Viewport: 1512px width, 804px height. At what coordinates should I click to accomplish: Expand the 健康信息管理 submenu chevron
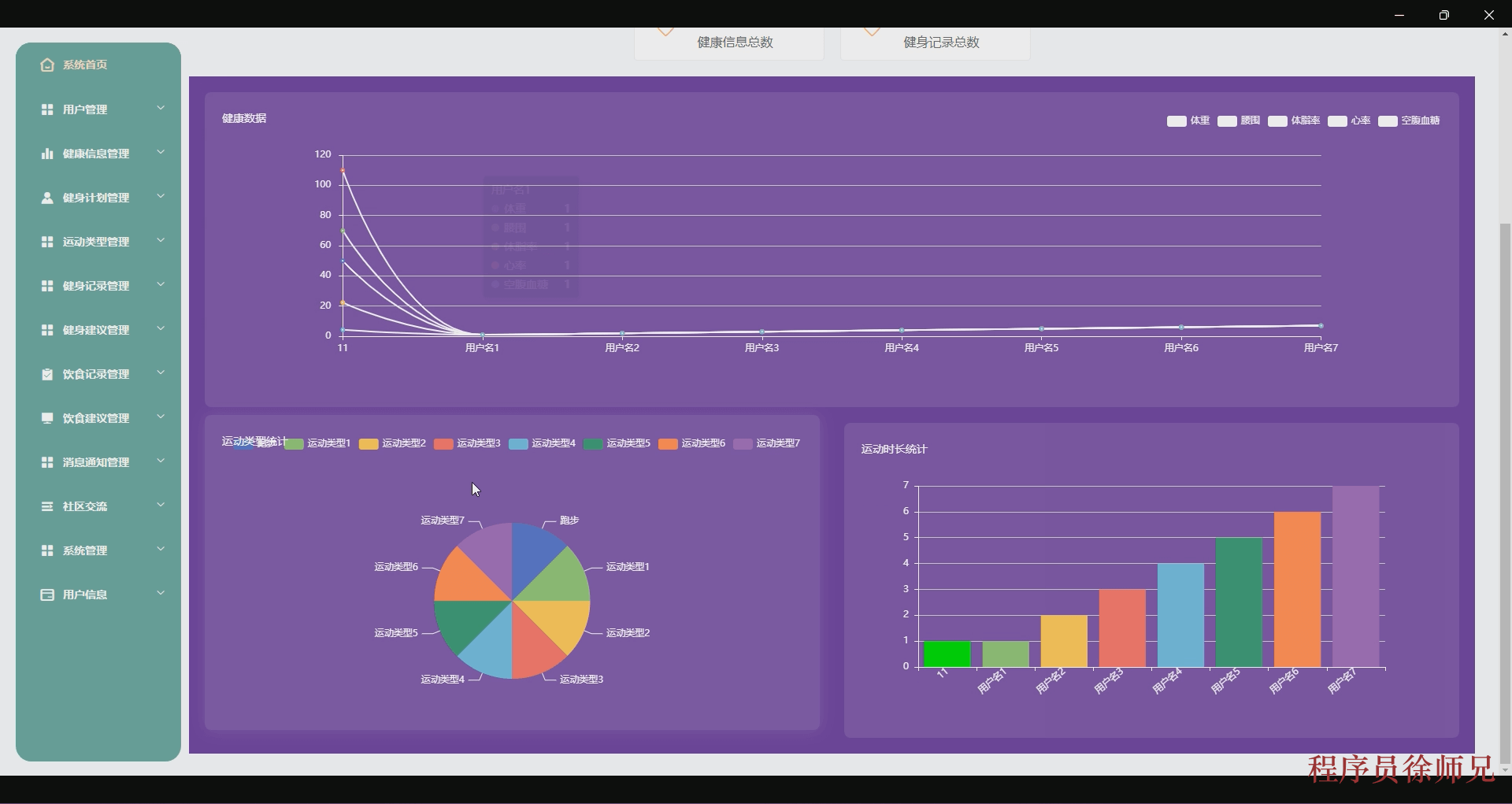[161, 152]
